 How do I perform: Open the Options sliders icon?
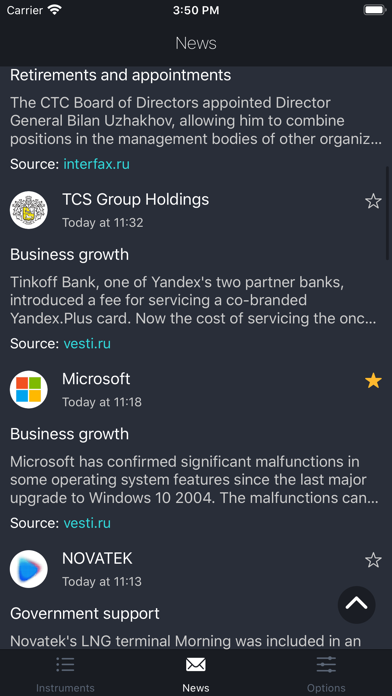[326, 664]
